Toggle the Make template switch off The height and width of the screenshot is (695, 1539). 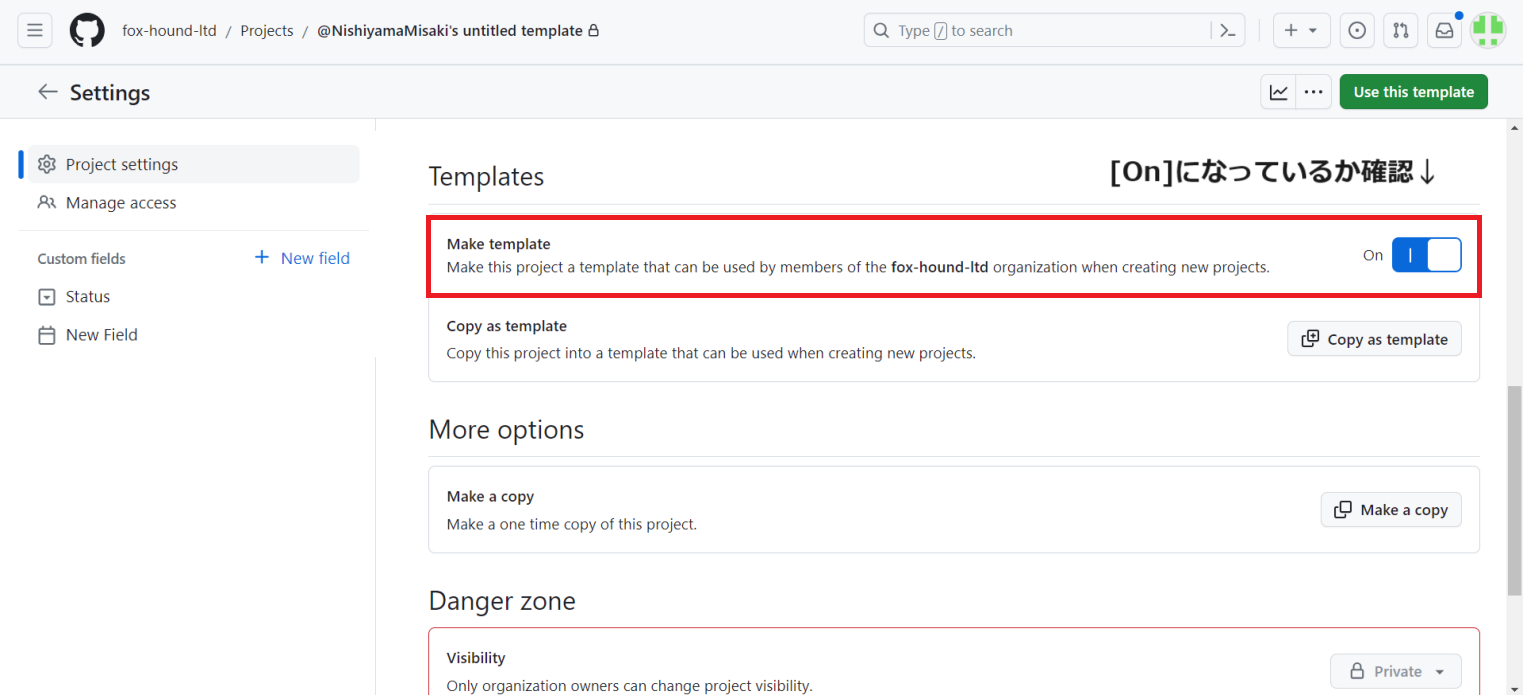[1426, 255]
